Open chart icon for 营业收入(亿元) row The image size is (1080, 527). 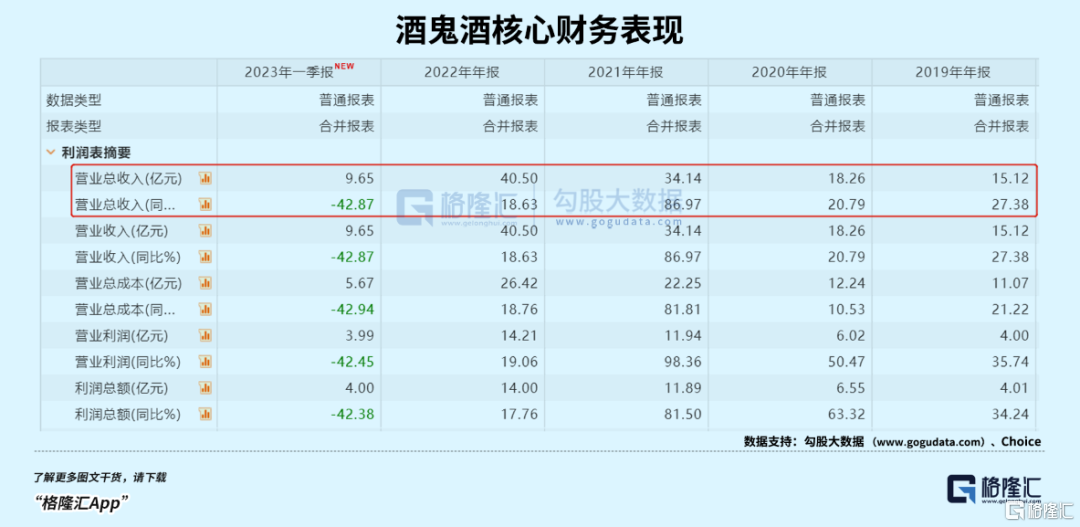(205, 231)
